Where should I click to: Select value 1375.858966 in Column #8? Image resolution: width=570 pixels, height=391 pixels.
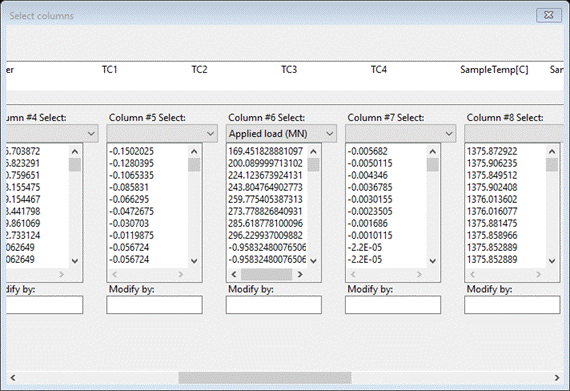(x=492, y=235)
